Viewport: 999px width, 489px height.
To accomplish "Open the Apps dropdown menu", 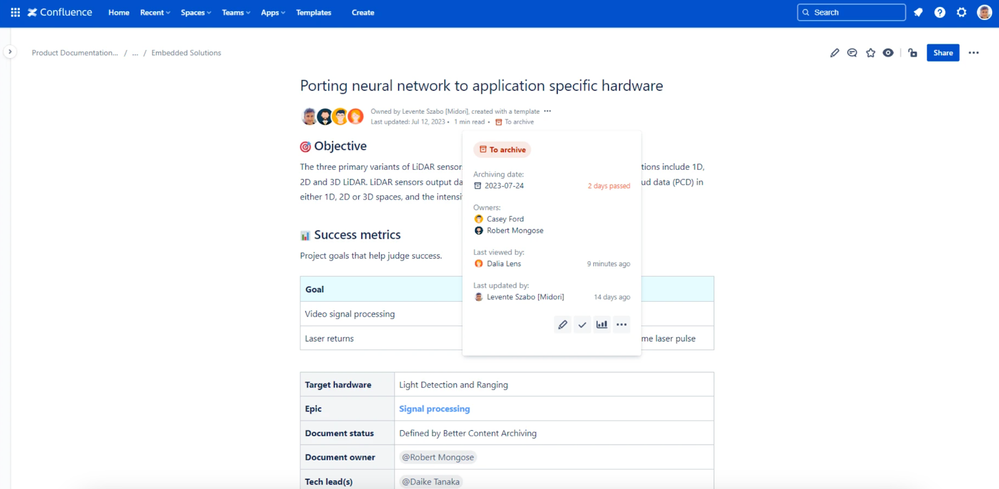I will click(x=273, y=12).
